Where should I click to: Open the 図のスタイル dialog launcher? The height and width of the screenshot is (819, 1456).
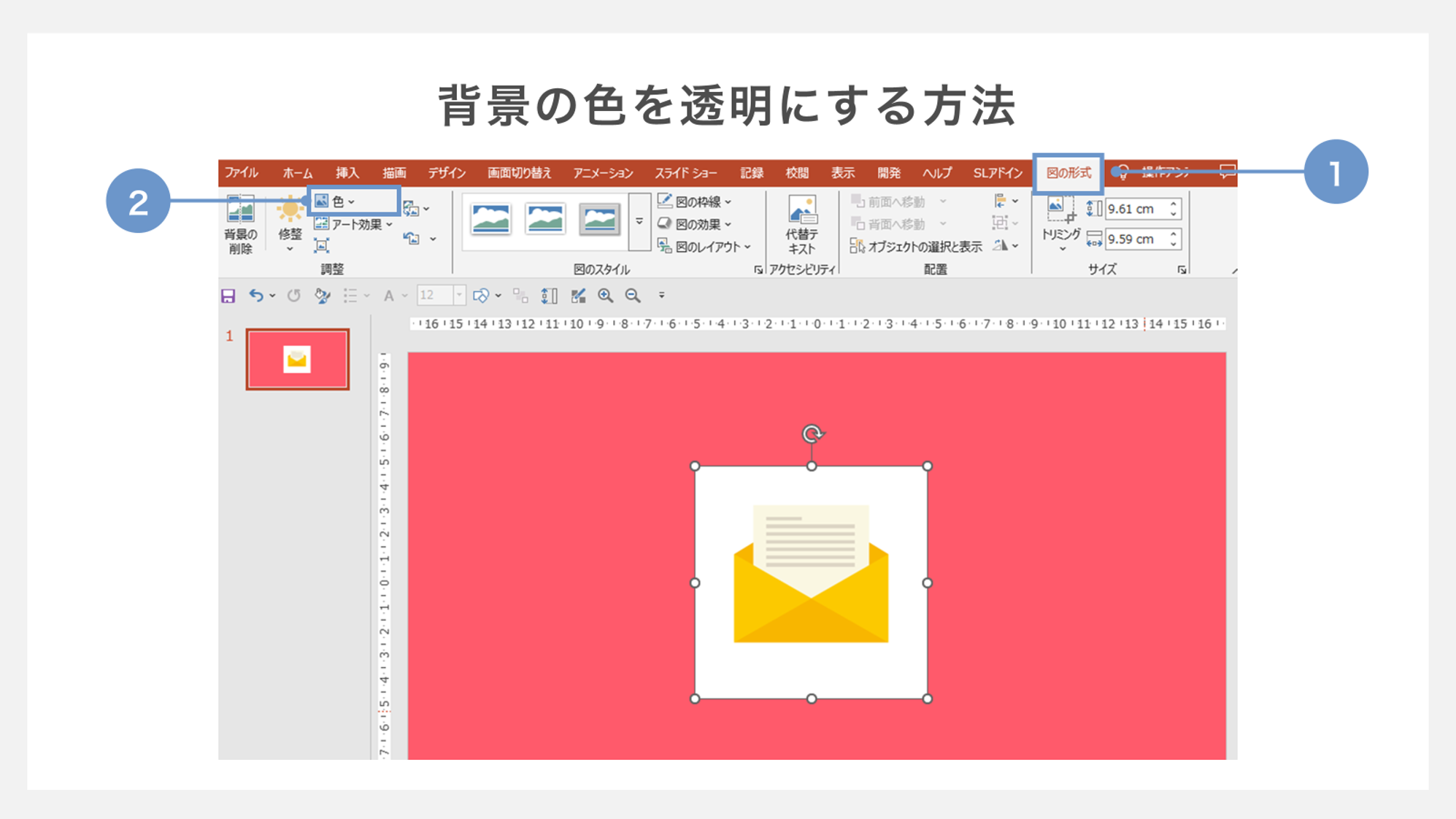click(758, 269)
